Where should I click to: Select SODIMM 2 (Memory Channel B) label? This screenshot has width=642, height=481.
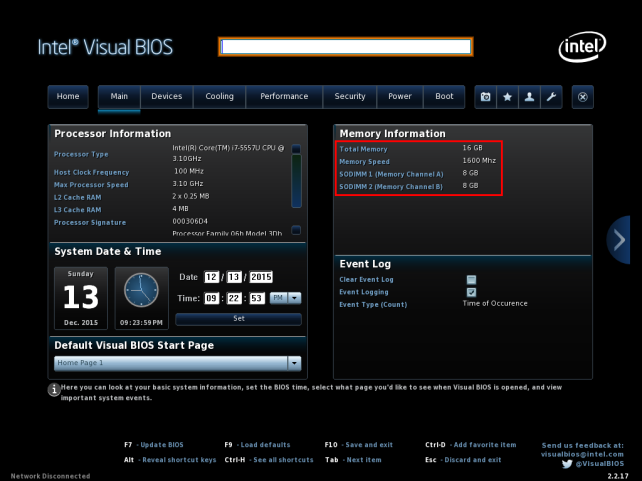point(391,187)
